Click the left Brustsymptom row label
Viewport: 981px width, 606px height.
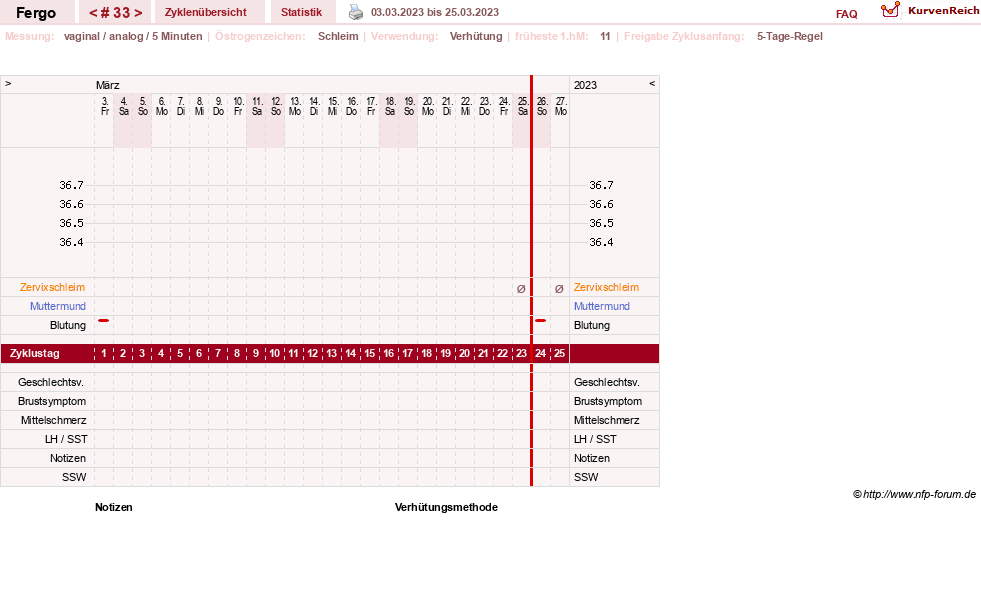click(x=52, y=401)
